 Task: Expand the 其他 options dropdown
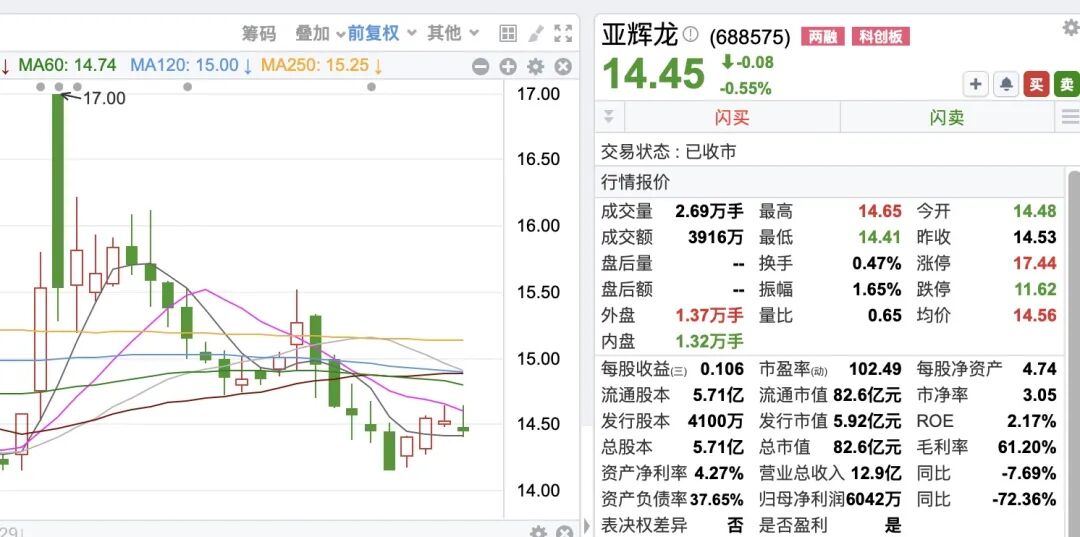click(x=453, y=33)
